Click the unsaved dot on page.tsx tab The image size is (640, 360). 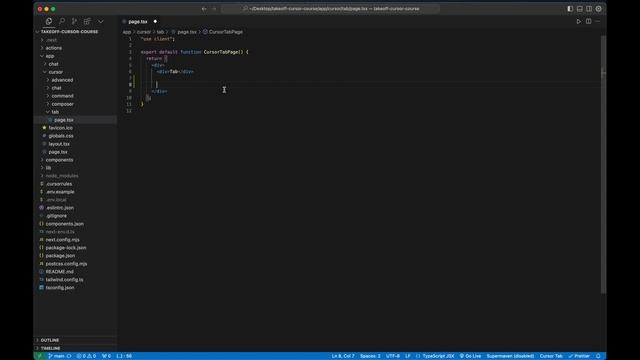155,22
